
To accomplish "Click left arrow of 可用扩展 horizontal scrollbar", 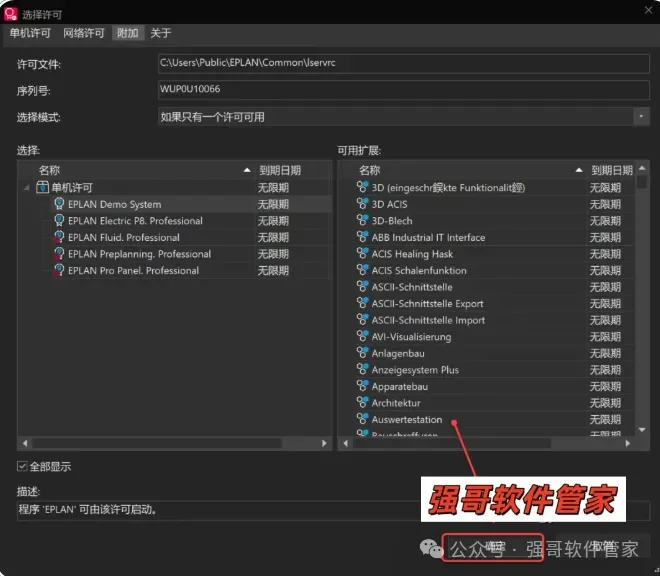I will coord(345,443).
